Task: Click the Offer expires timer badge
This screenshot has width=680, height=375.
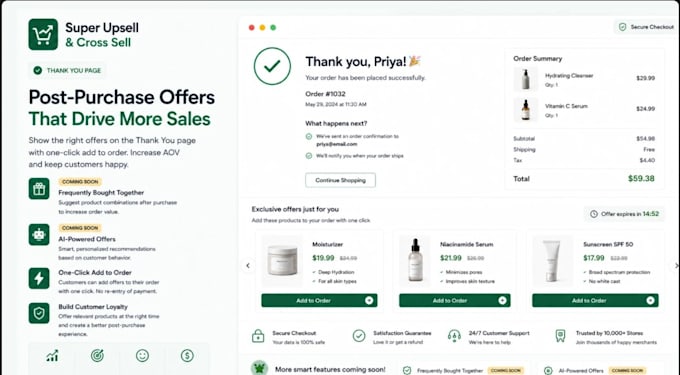Action: pos(624,214)
